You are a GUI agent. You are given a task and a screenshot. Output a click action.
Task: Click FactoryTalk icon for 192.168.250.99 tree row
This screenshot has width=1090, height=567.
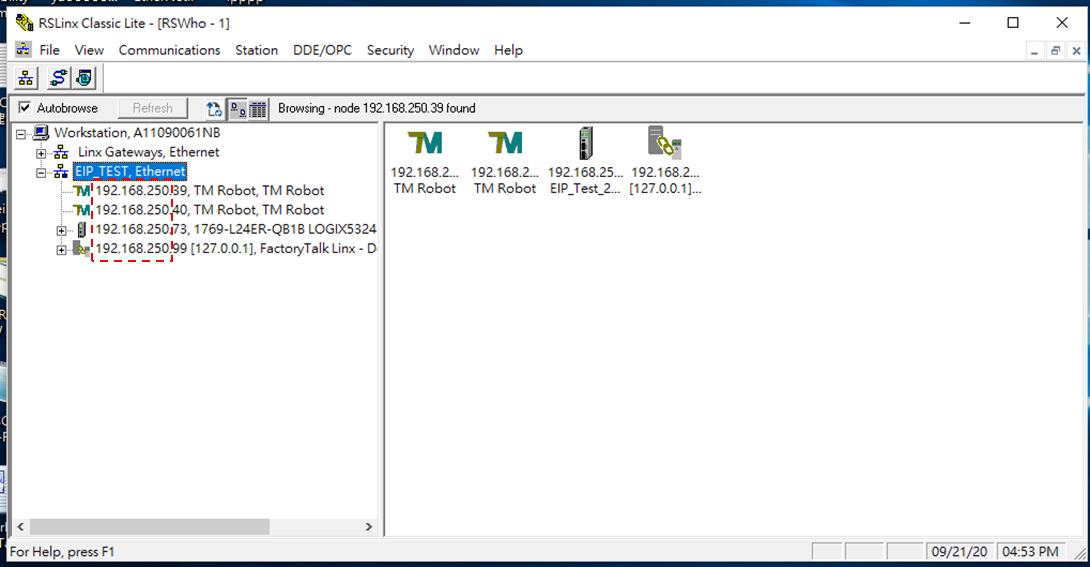[x=82, y=249]
